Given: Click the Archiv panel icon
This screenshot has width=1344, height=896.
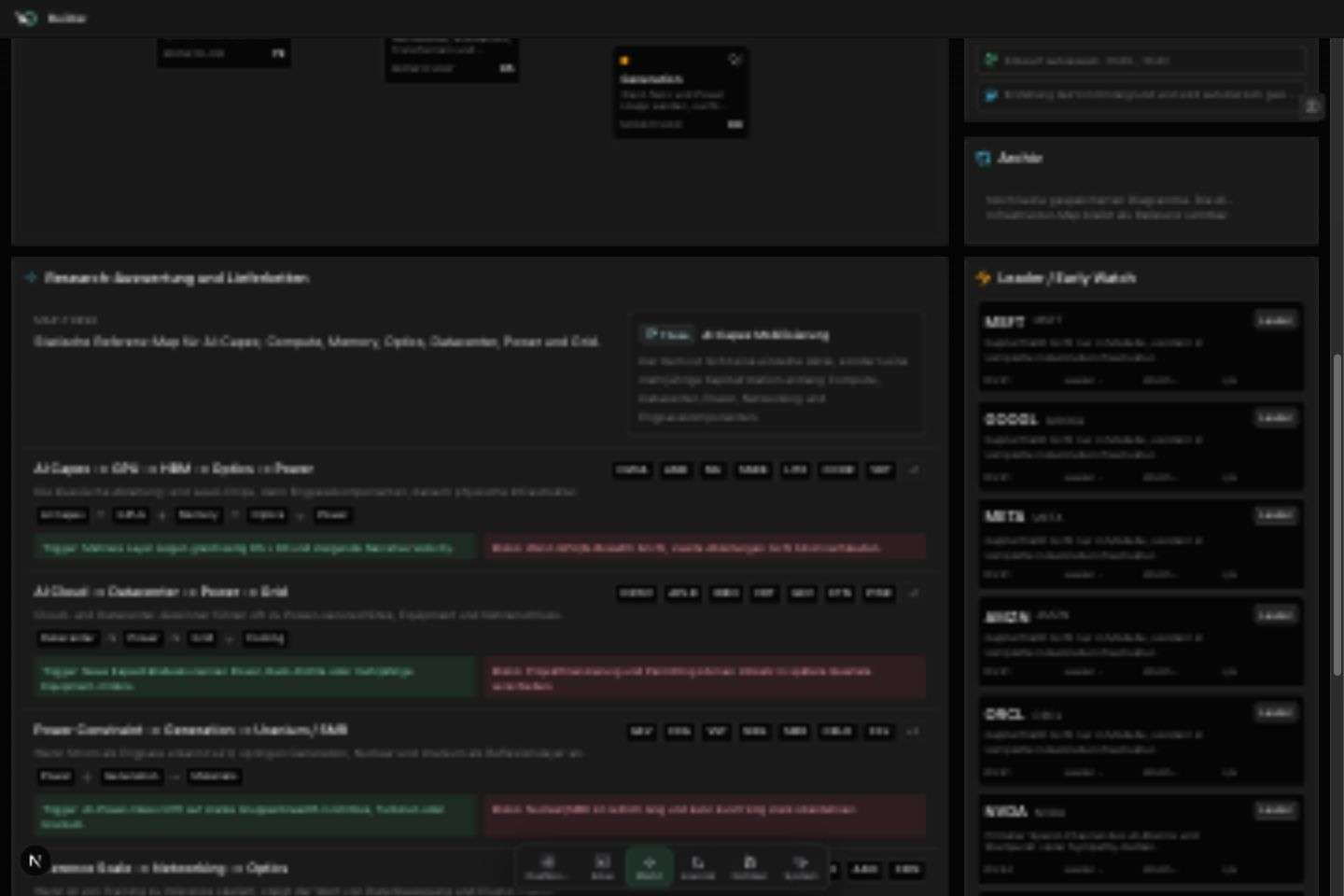Looking at the screenshot, I should coord(983,159).
